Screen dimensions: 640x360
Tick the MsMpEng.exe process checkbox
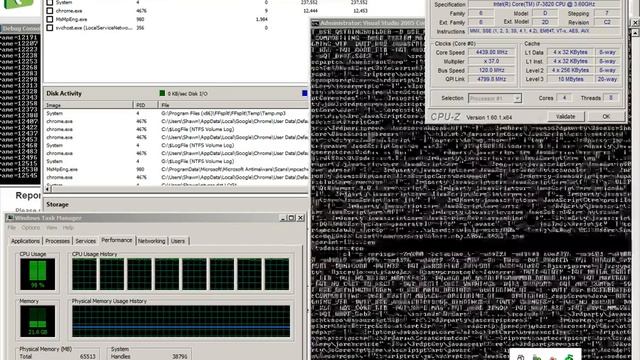[x=49, y=19]
